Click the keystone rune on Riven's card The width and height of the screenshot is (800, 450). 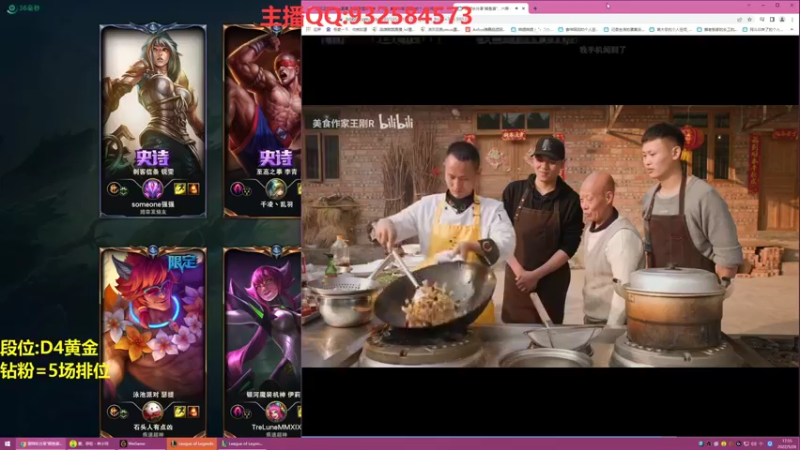point(114,189)
